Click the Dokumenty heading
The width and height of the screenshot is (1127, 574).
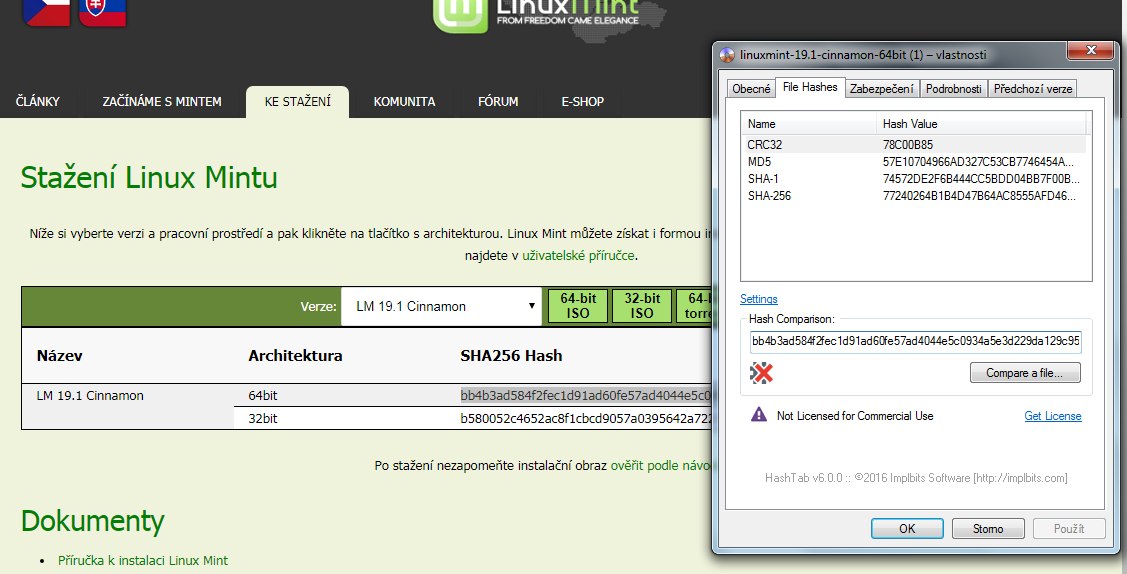point(93,521)
